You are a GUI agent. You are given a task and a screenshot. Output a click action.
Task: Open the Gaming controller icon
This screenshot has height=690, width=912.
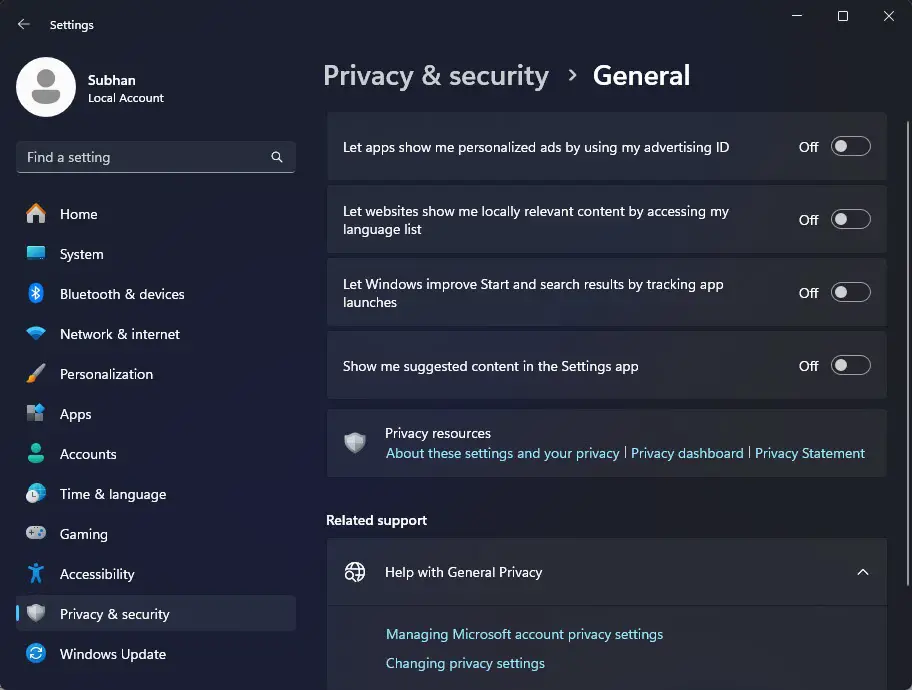coord(36,533)
